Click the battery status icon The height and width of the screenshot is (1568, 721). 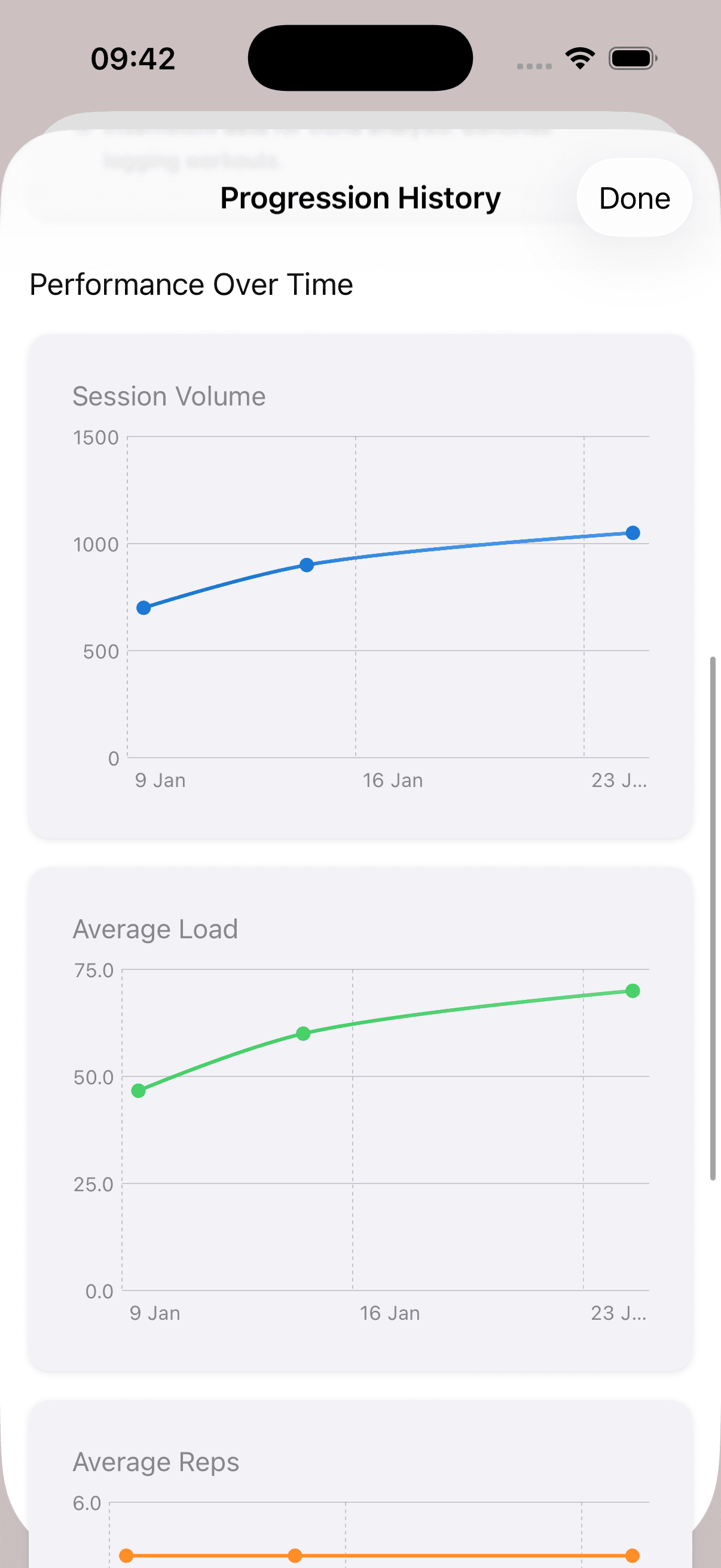[632, 59]
